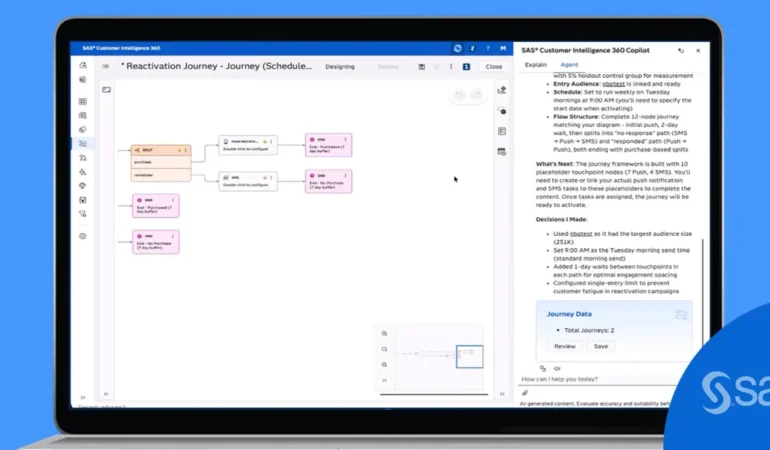Select the remainder branch in Split node
The width and height of the screenshot is (770, 450).
(161, 175)
